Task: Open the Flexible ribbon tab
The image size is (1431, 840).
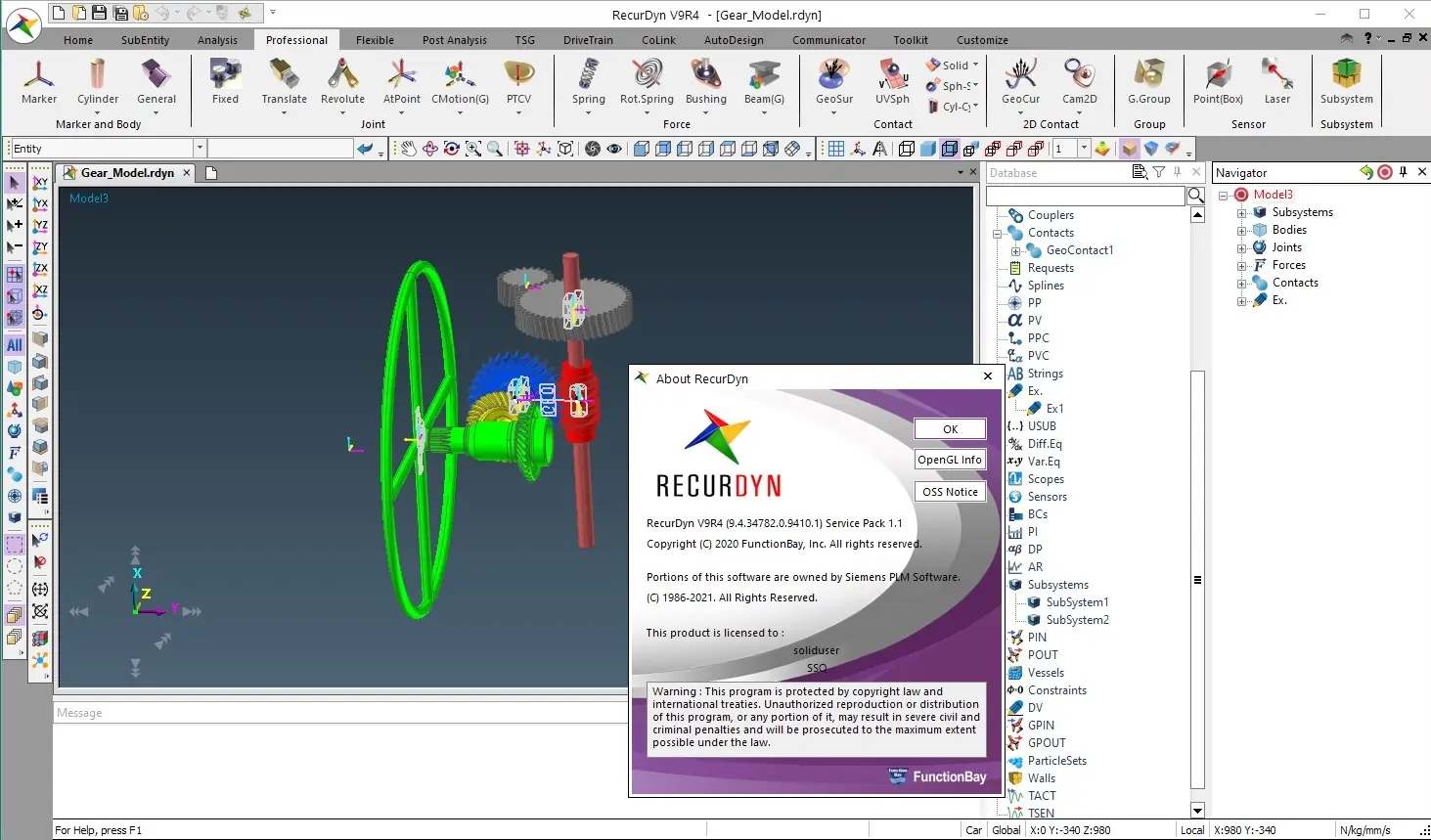Action: (x=375, y=40)
